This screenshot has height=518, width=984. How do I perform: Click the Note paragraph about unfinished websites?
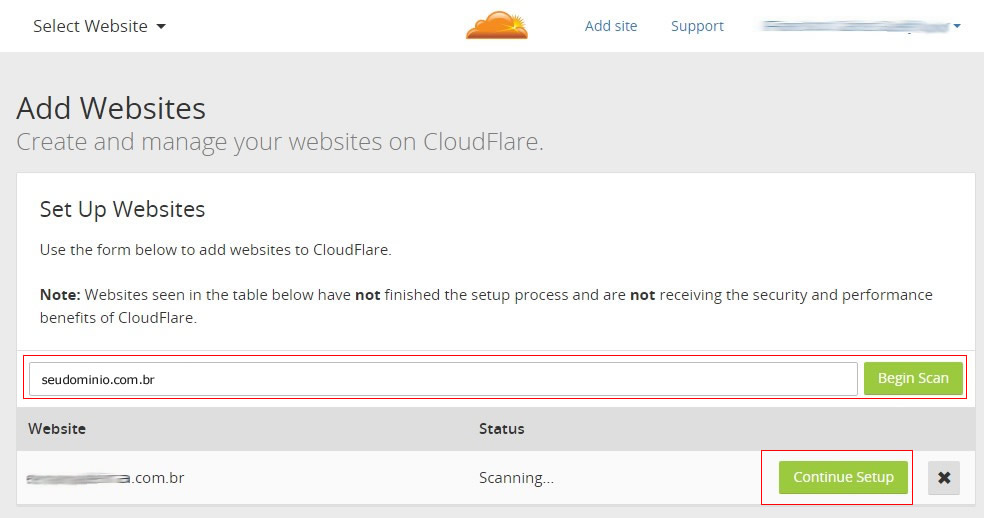click(486, 306)
